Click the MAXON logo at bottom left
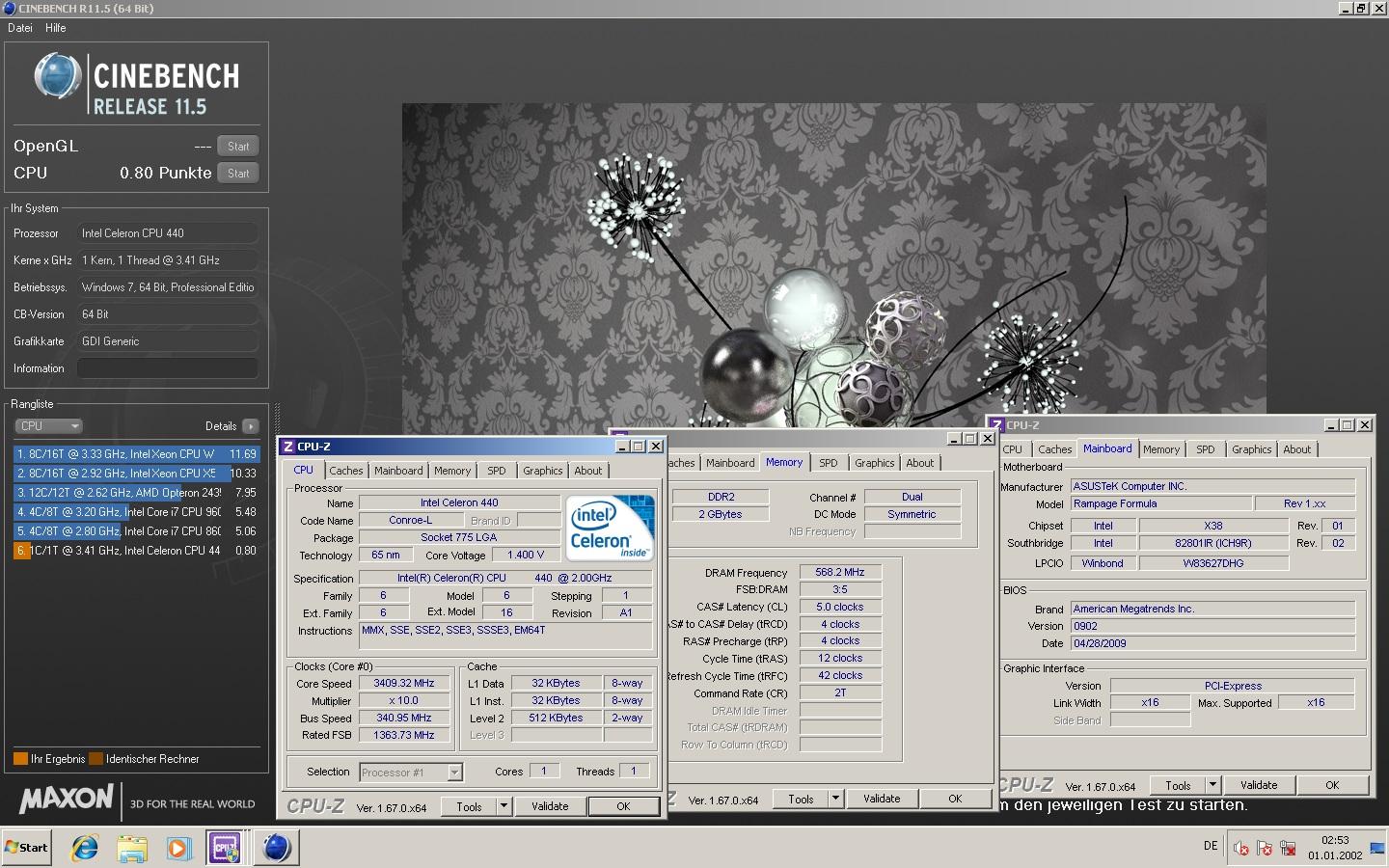The width and height of the screenshot is (1389, 868). point(67,800)
